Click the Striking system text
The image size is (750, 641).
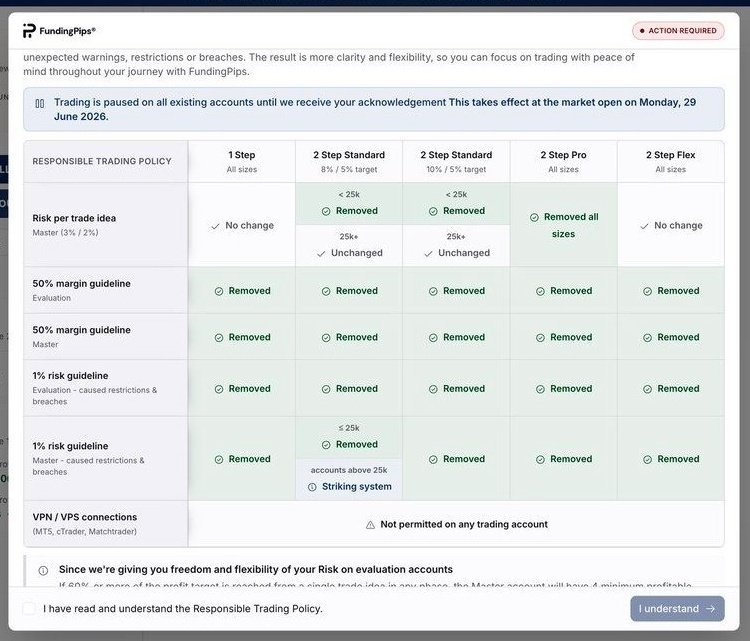click(x=357, y=486)
